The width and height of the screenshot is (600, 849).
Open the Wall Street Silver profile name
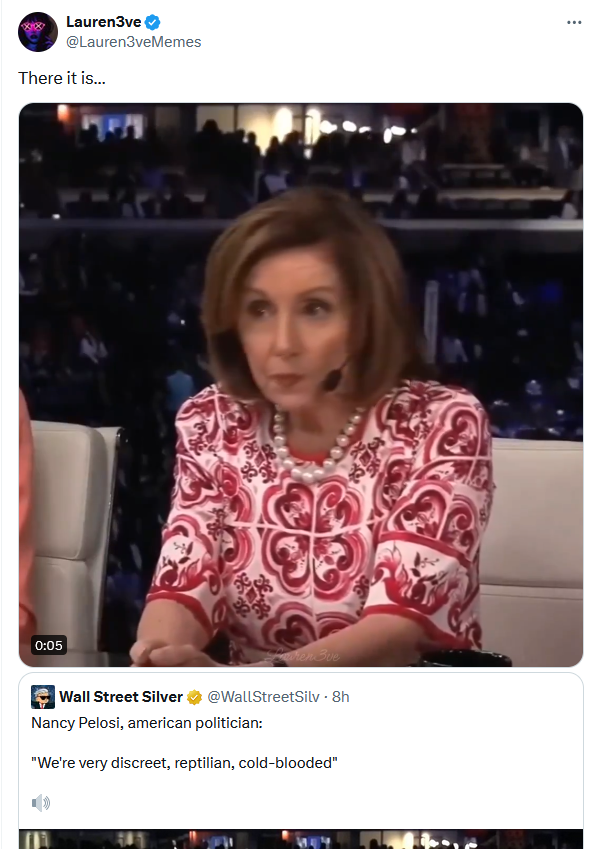121,697
